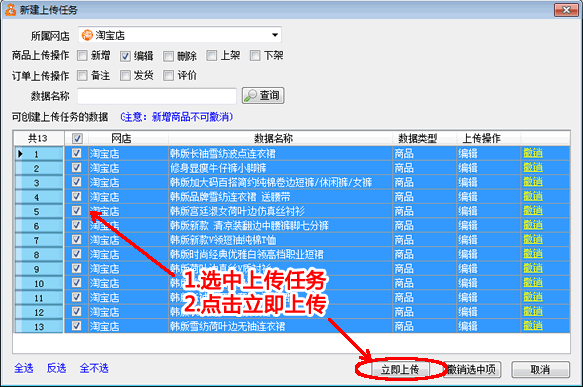Click the 撤销选中项 button

pyautogui.click(x=472, y=369)
